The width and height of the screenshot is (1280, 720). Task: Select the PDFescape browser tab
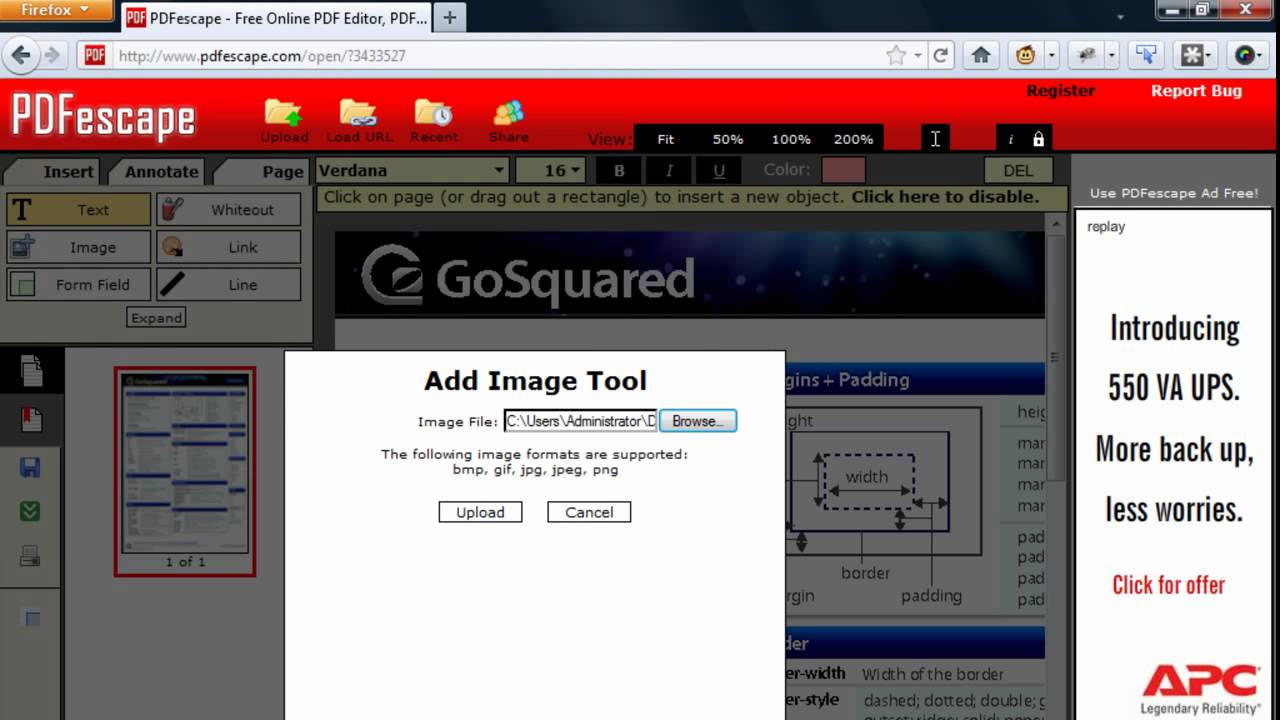pyautogui.click(x=276, y=18)
